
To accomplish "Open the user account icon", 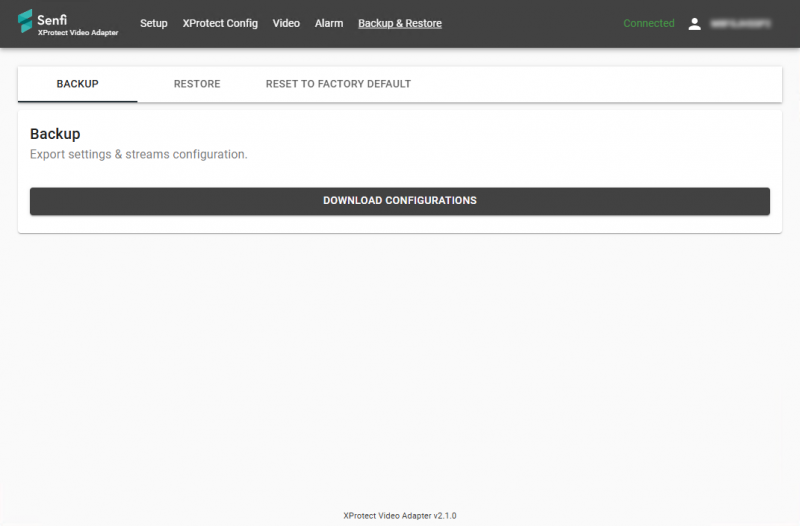I will (x=695, y=24).
